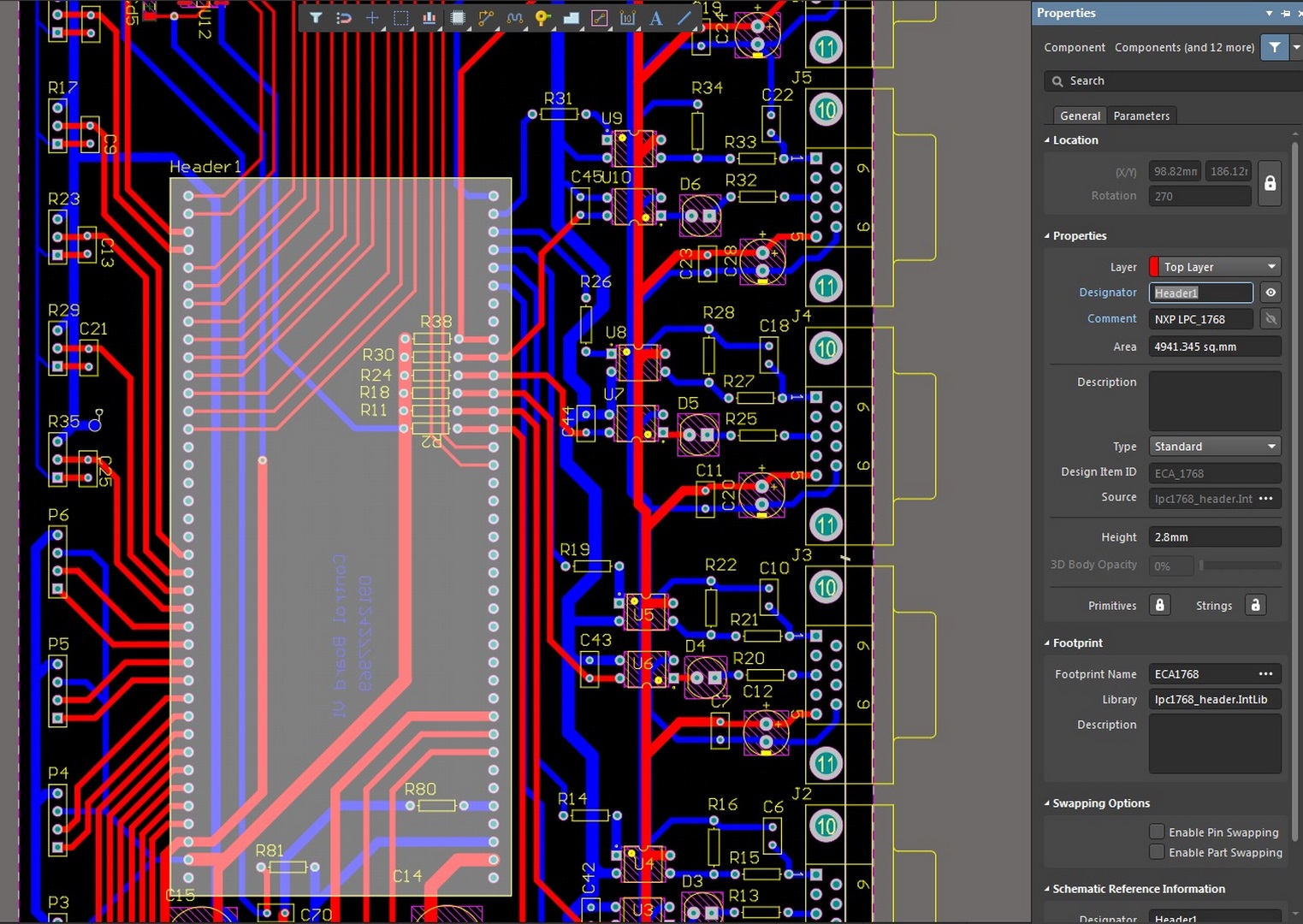Toggle Designator visibility eye icon

pyautogui.click(x=1270, y=293)
